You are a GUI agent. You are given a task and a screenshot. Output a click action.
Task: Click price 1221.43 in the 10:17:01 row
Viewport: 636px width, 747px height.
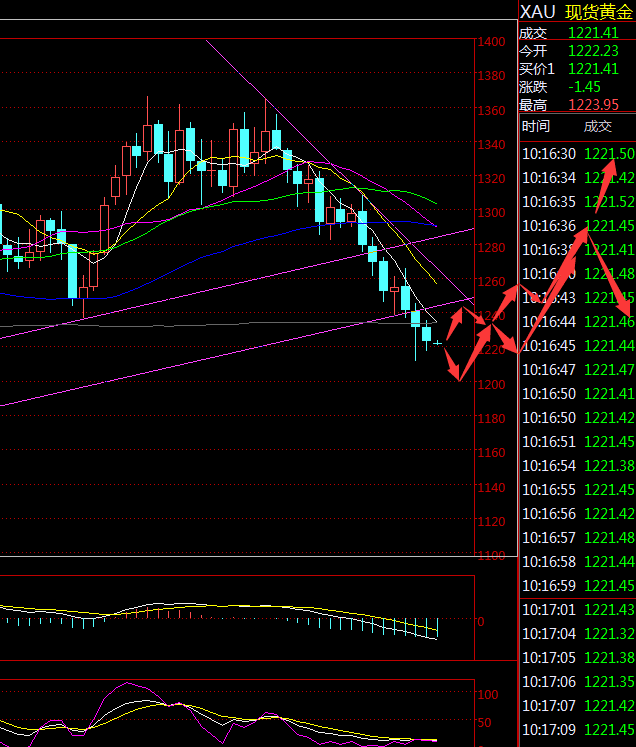pos(609,609)
